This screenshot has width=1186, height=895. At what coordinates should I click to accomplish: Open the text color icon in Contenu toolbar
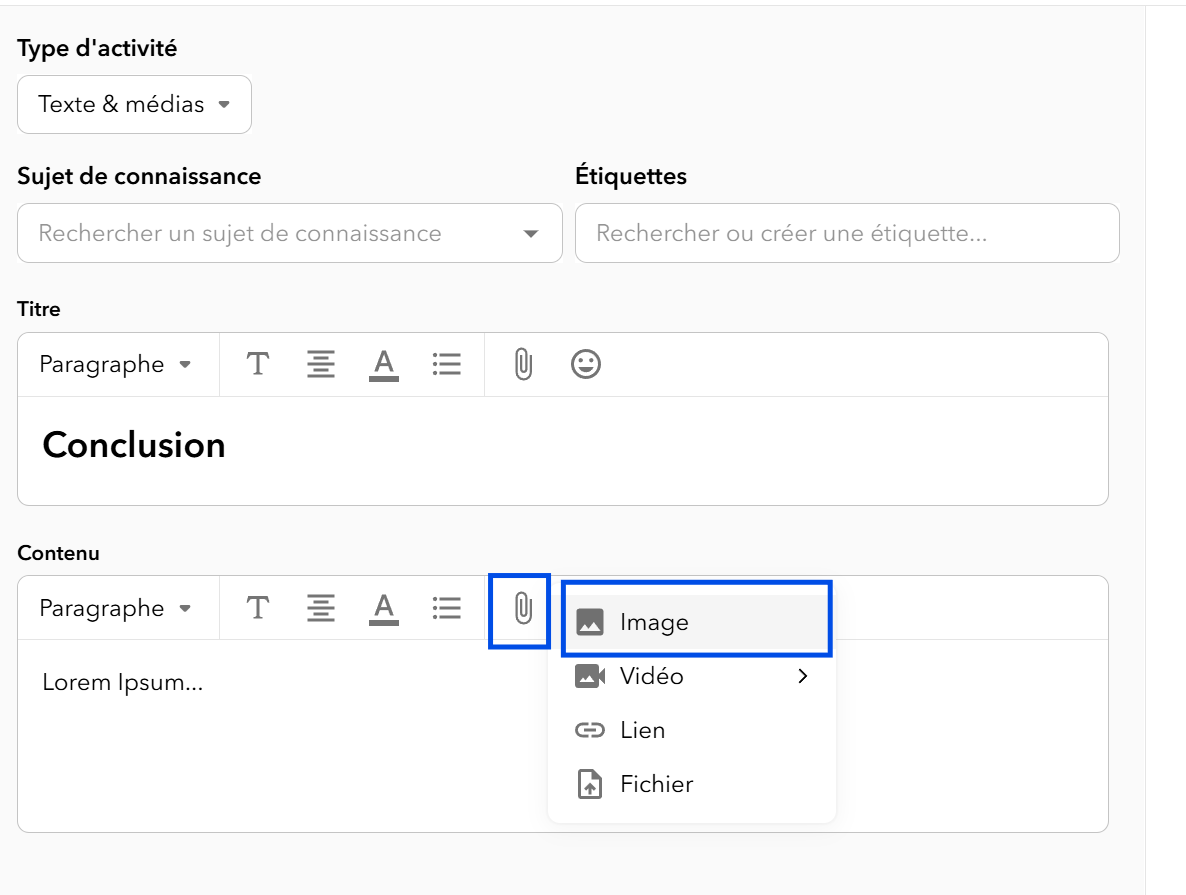[383, 608]
